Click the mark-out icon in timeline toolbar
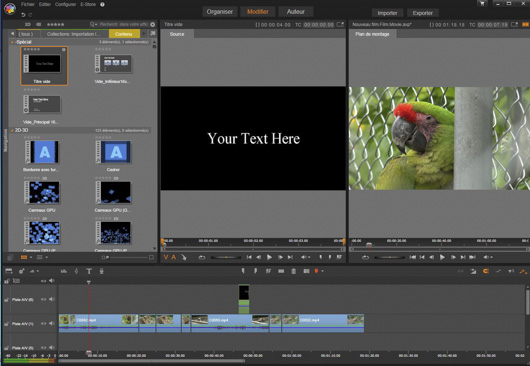The height and width of the screenshot is (366, 530). tap(255, 271)
